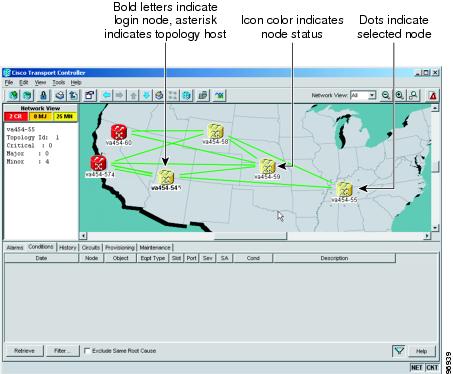Viewport: 453px width, 374px height.
Task: Tick the Exclude Same Root Cause checkbox
Action: [87, 351]
